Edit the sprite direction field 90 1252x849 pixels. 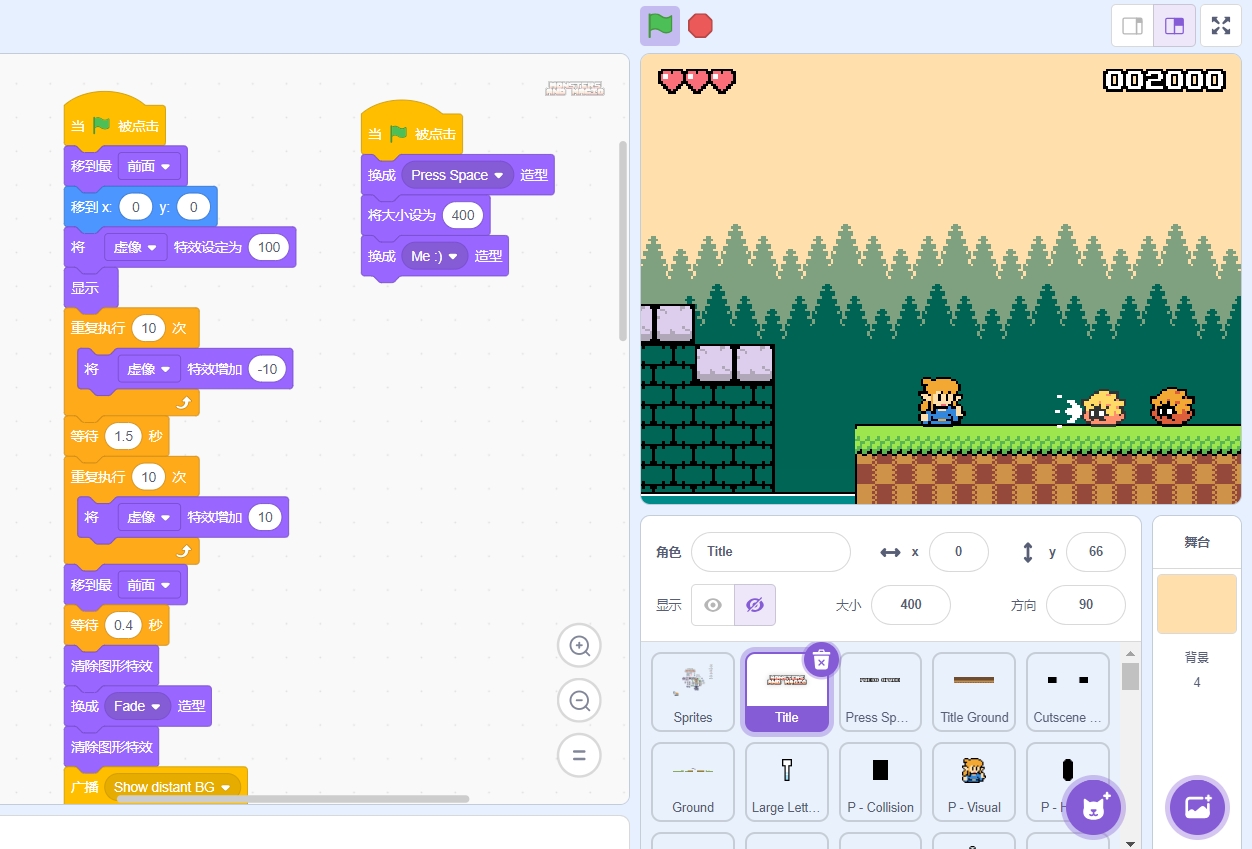tap(1086, 605)
